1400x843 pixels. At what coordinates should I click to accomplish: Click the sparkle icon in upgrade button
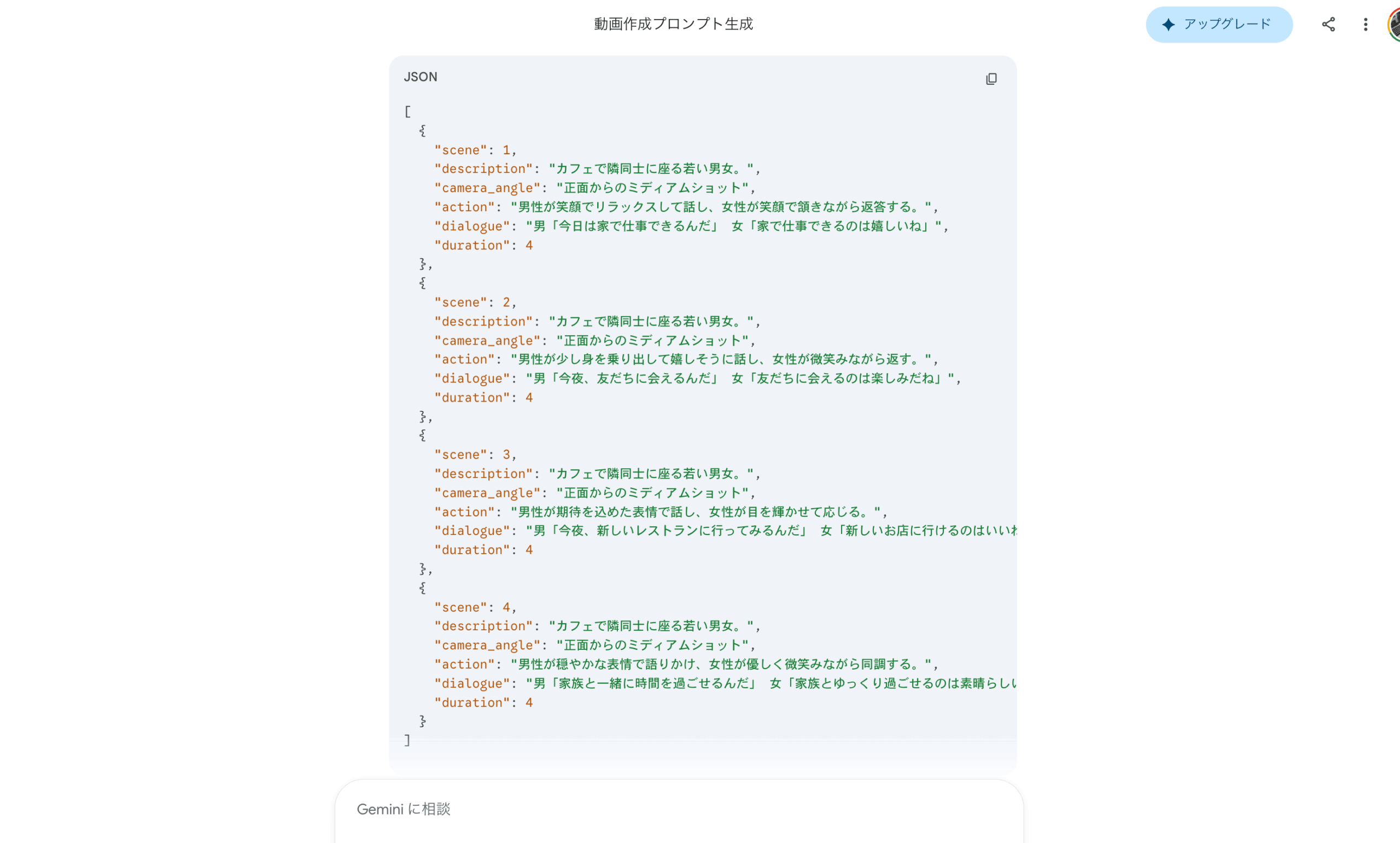point(1168,25)
